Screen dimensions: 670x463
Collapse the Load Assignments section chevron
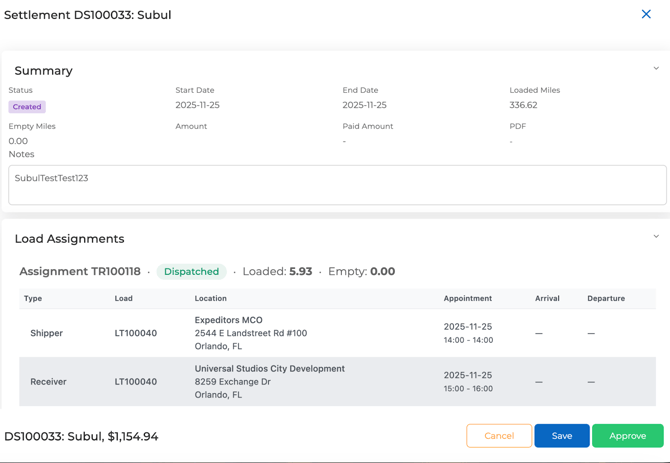coord(656,237)
